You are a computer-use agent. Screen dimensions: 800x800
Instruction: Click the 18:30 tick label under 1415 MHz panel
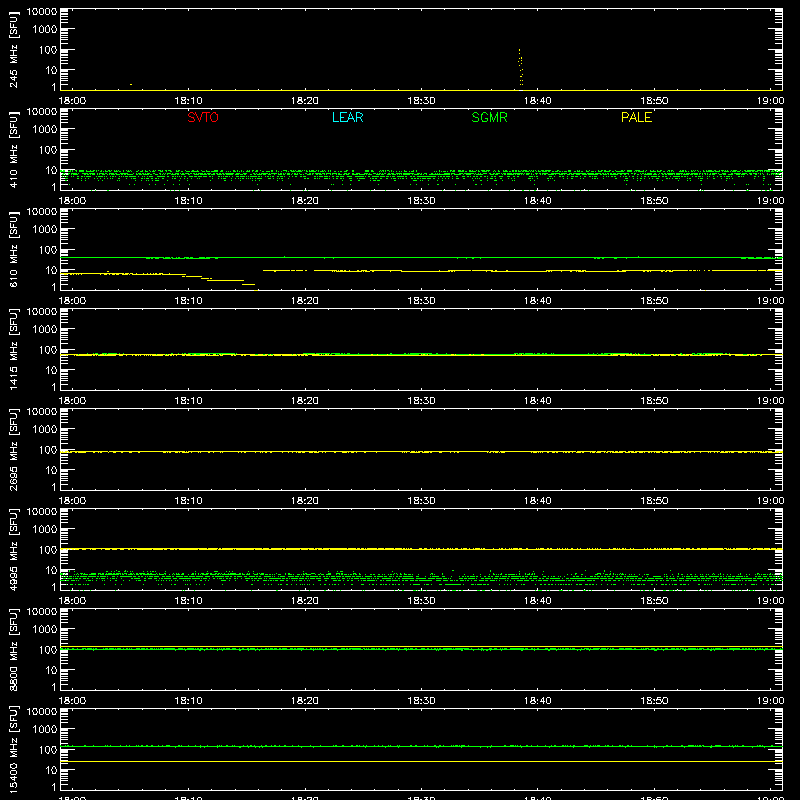(x=421, y=401)
